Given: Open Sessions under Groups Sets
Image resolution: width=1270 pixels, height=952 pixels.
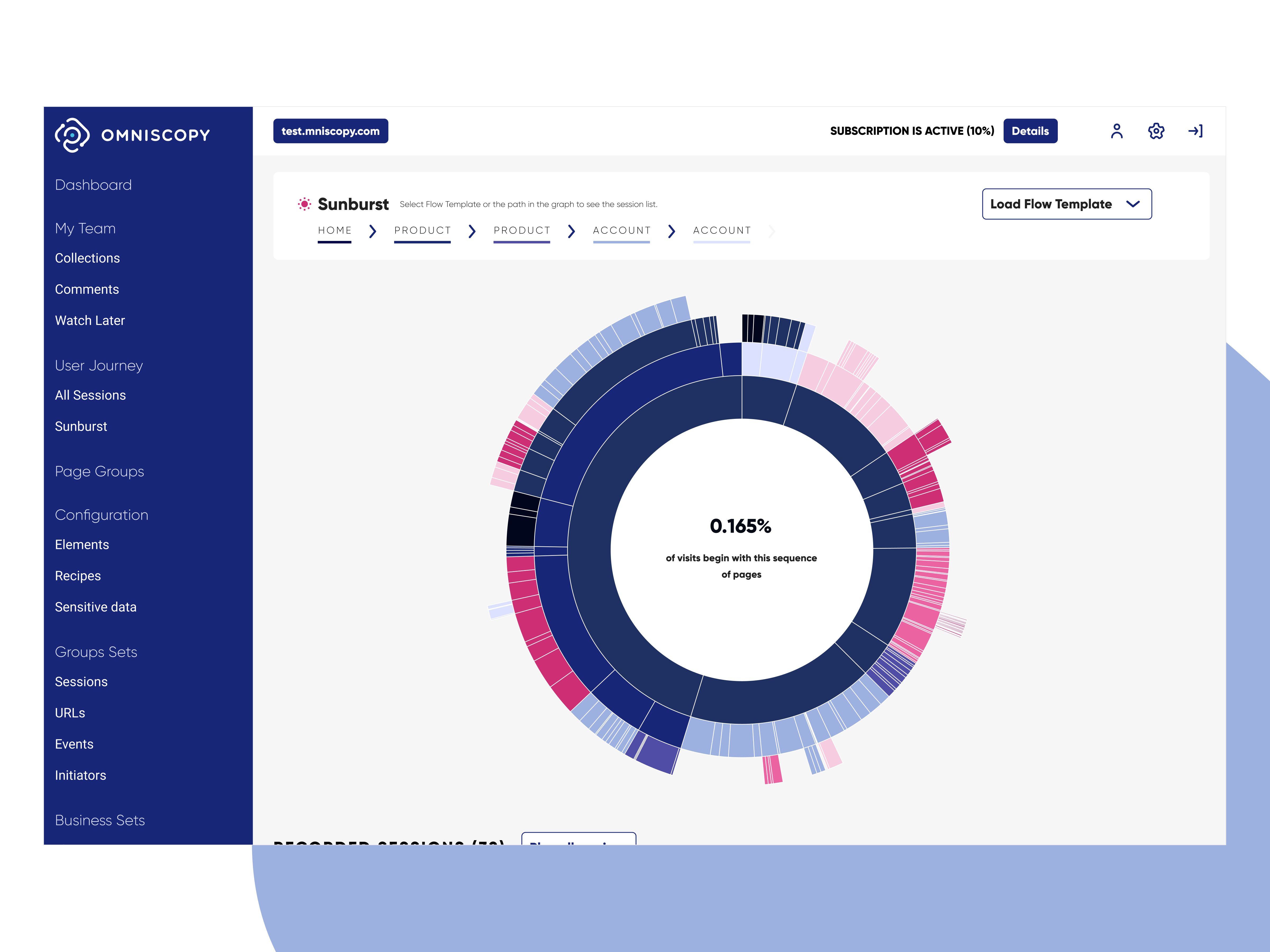Looking at the screenshot, I should pyautogui.click(x=81, y=682).
